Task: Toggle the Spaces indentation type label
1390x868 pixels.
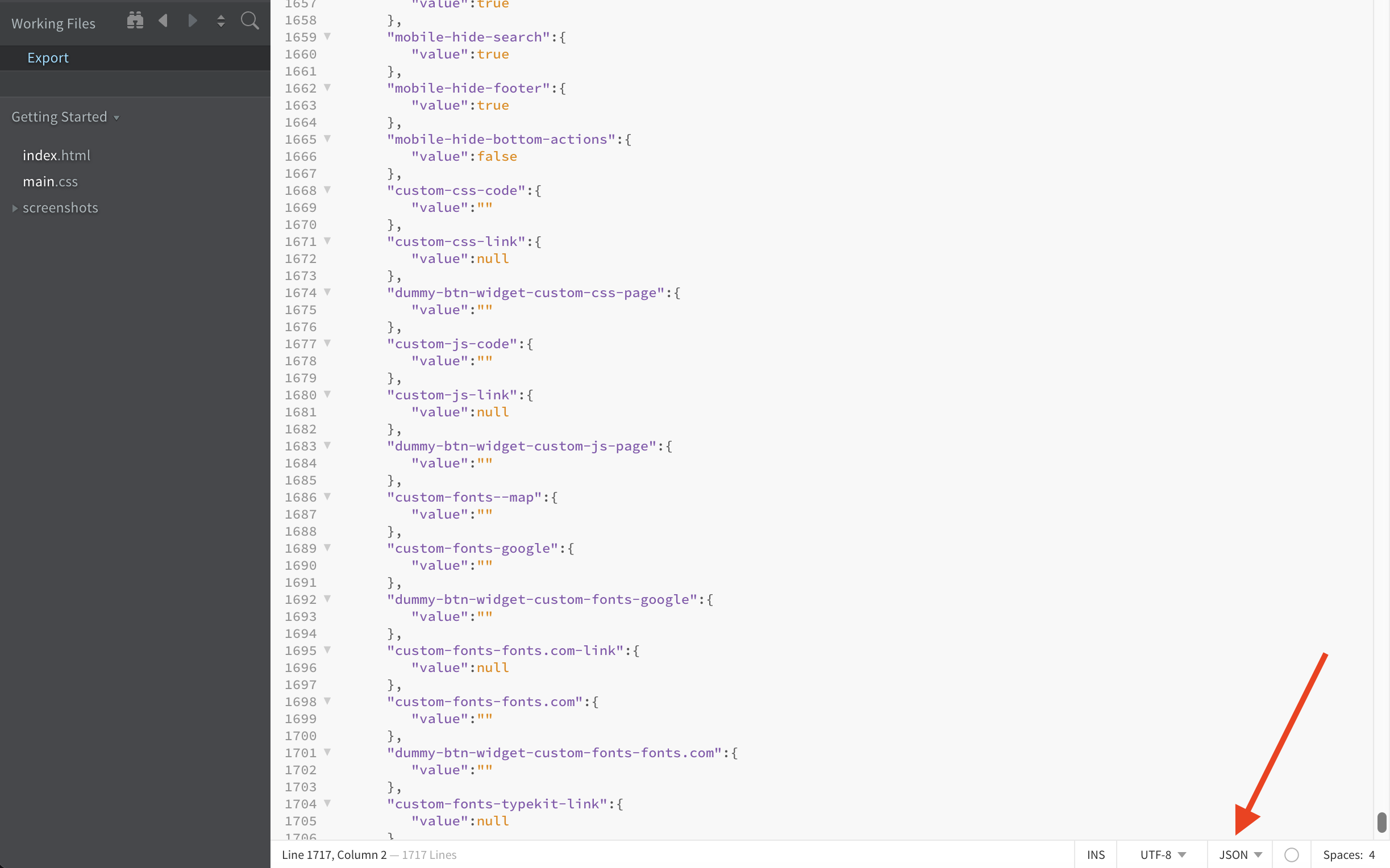Action: tap(1342, 855)
